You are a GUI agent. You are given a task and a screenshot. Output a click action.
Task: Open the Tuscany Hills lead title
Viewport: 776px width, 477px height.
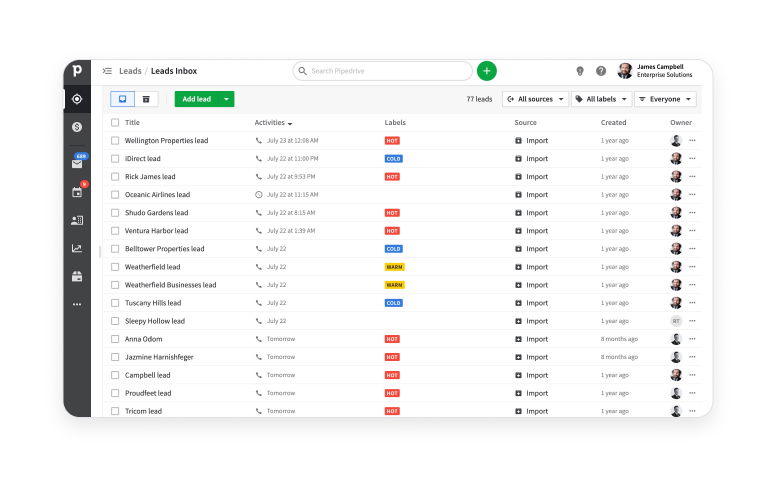tap(153, 303)
